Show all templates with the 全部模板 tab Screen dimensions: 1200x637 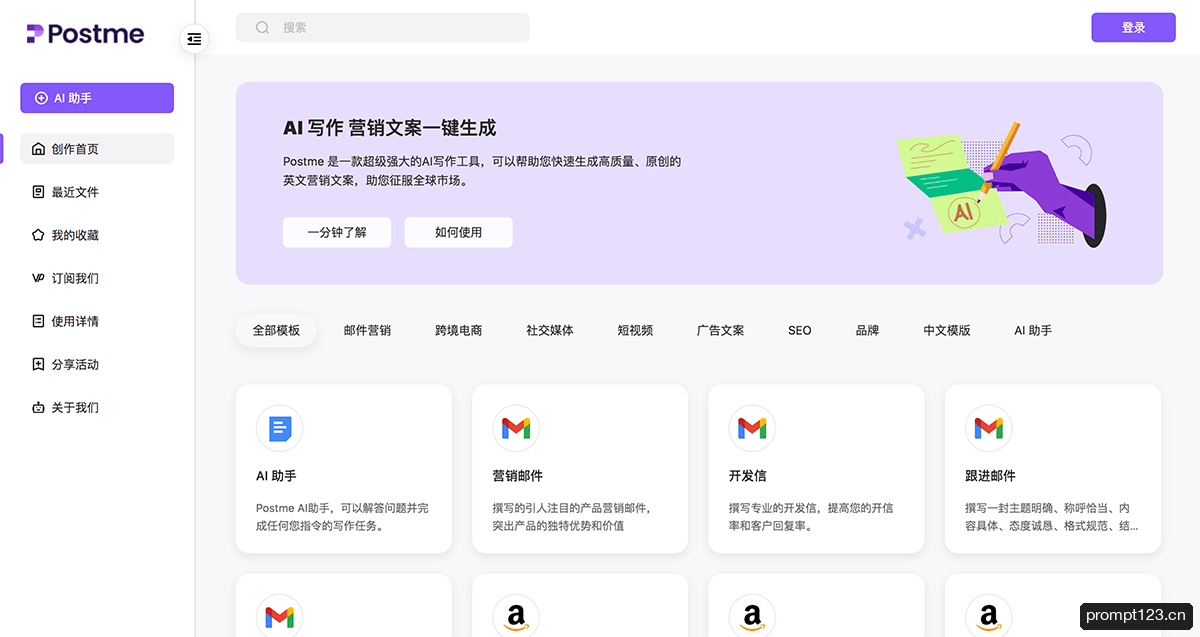click(276, 330)
